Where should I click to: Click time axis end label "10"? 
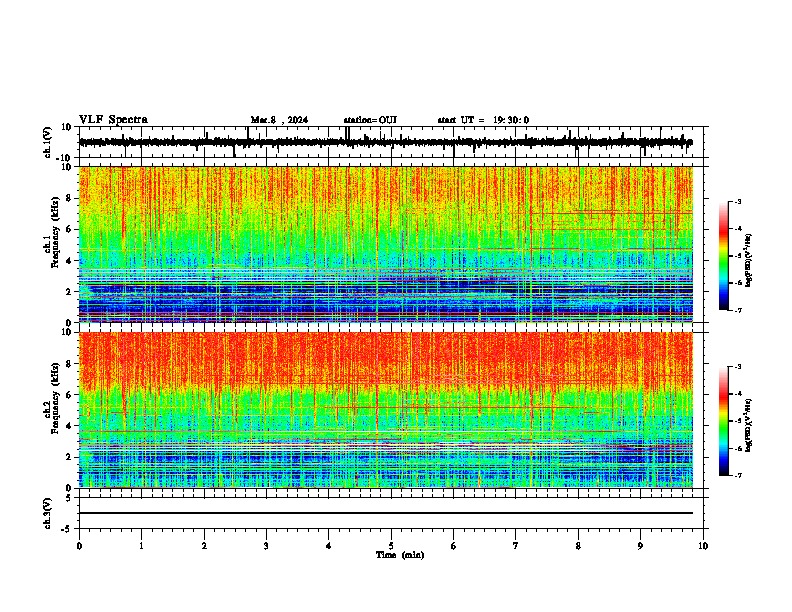pyautogui.click(x=703, y=546)
